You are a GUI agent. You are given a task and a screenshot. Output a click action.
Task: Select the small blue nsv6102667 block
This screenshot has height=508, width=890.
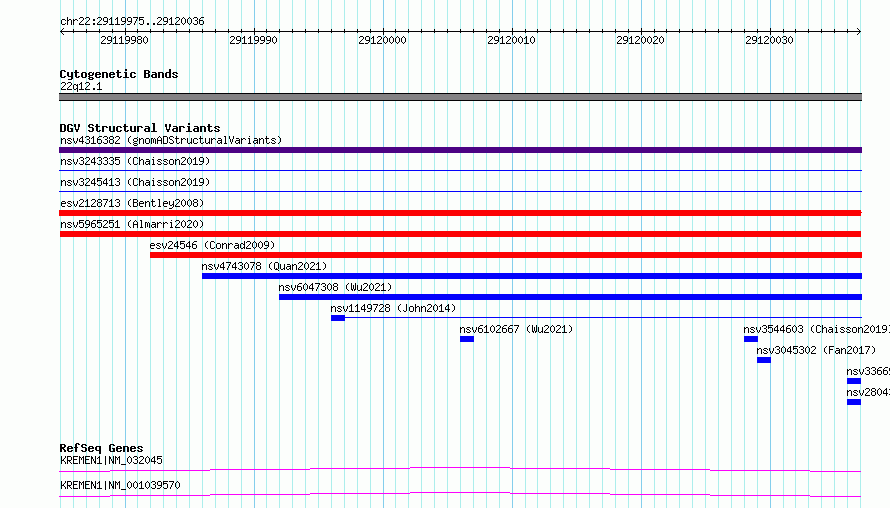467,339
